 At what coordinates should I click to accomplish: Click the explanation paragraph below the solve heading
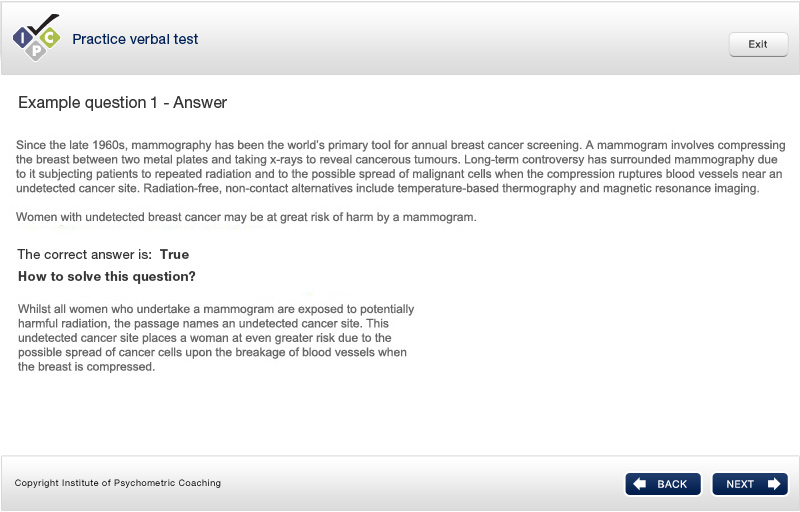(x=216, y=338)
